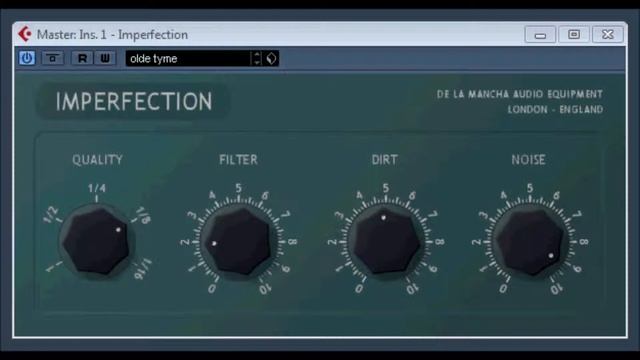Select the 1/4 mark on Quality dial
This screenshot has height=360, width=640.
point(97,188)
